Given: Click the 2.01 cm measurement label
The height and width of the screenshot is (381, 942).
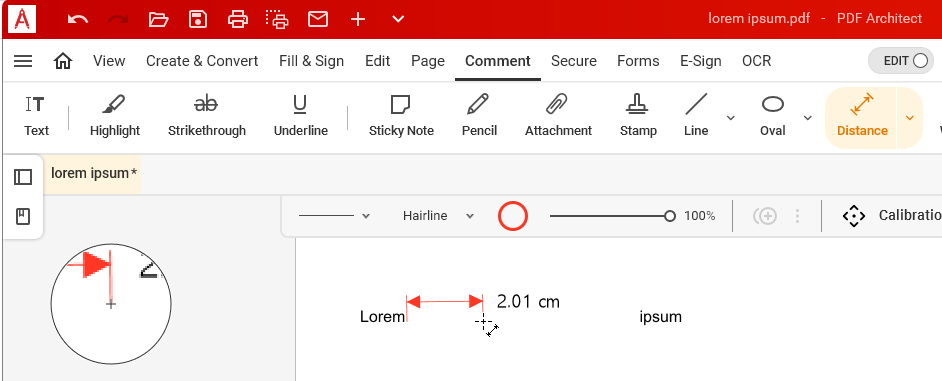Looking at the screenshot, I should [x=528, y=302].
